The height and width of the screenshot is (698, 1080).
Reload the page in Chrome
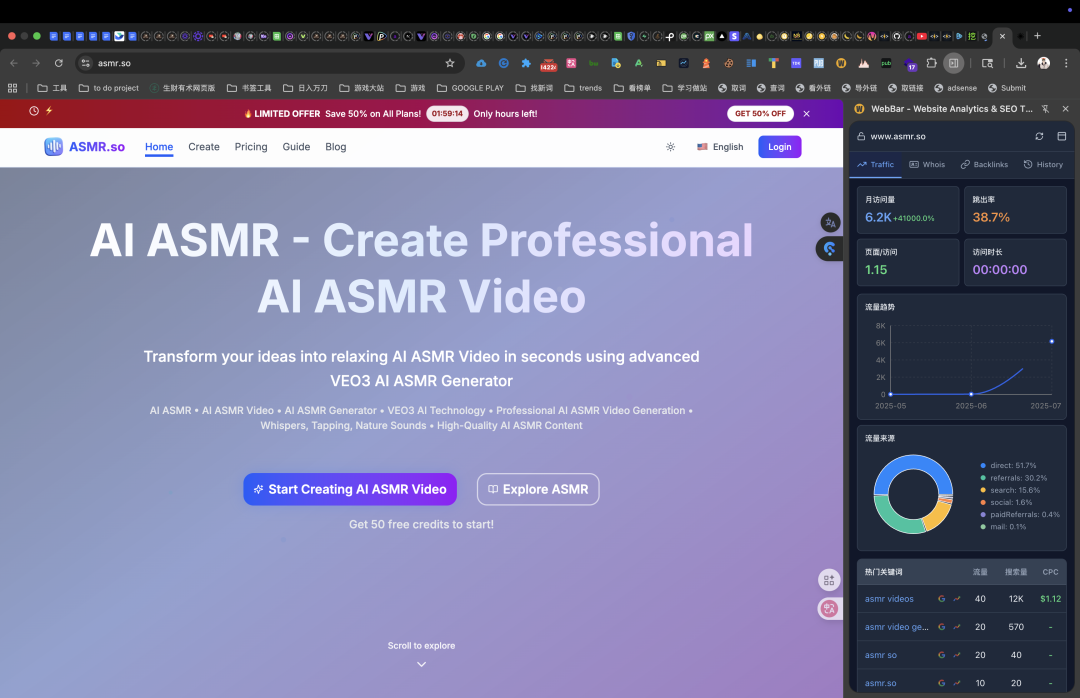pos(59,63)
